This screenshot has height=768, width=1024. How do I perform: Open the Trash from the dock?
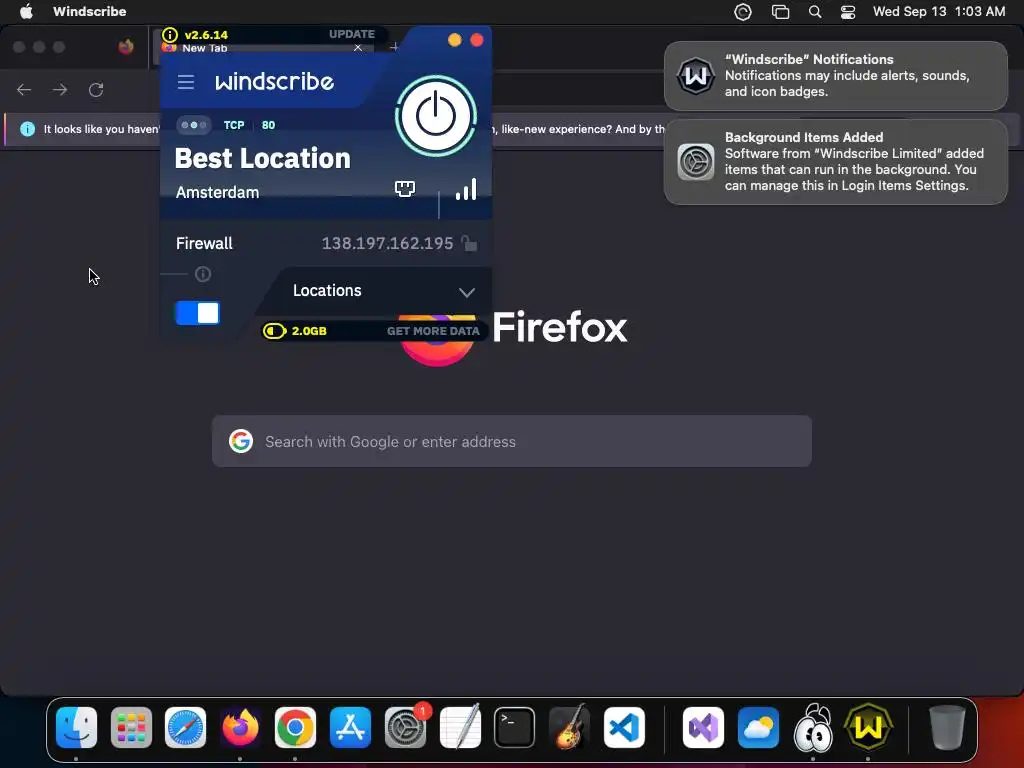tap(946, 727)
